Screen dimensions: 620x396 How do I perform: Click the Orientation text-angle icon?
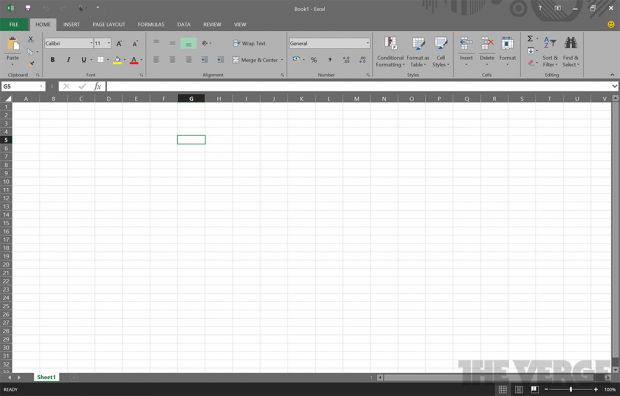tap(205, 43)
